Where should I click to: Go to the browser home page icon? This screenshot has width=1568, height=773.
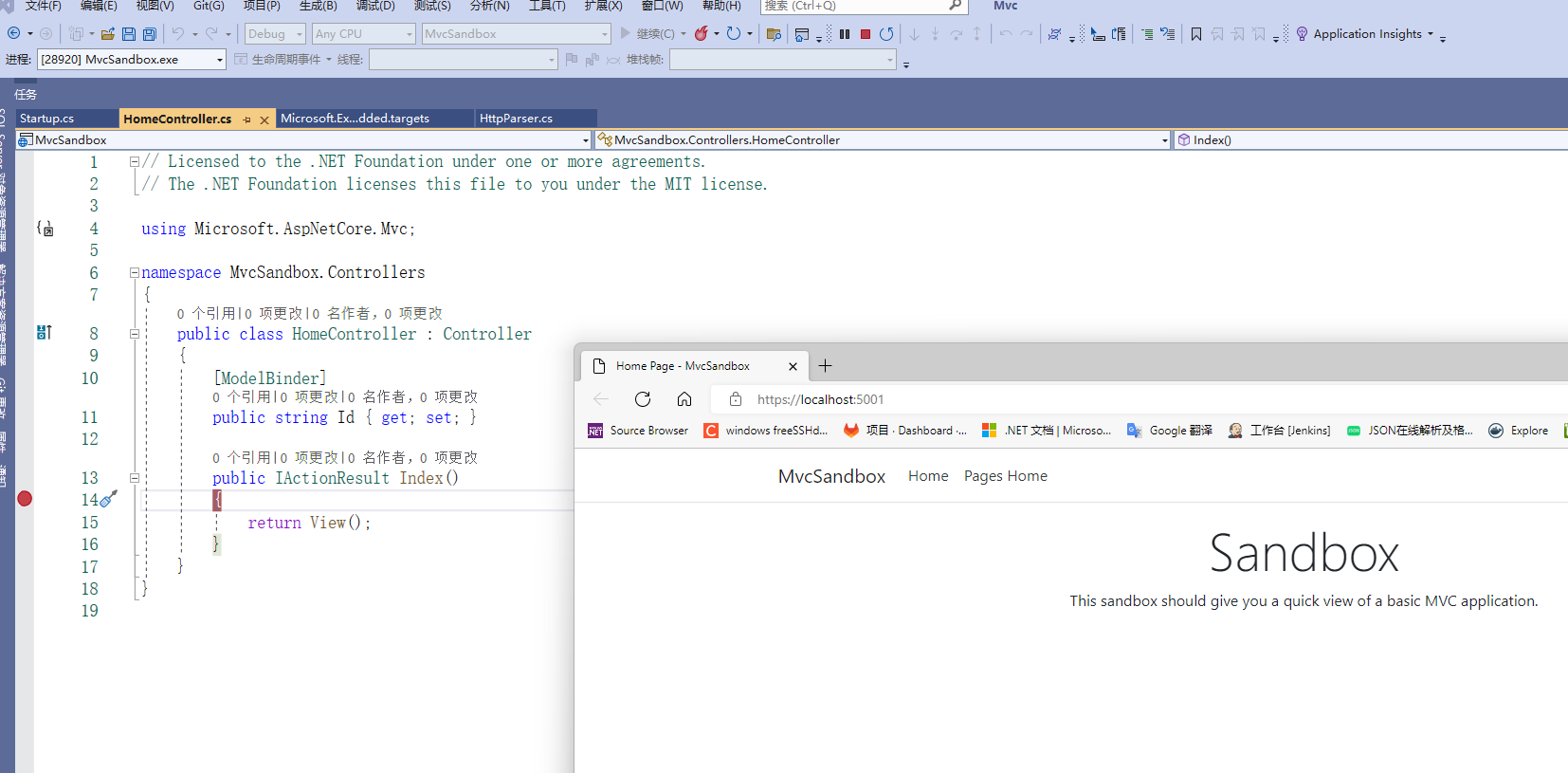(x=684, y=399)
